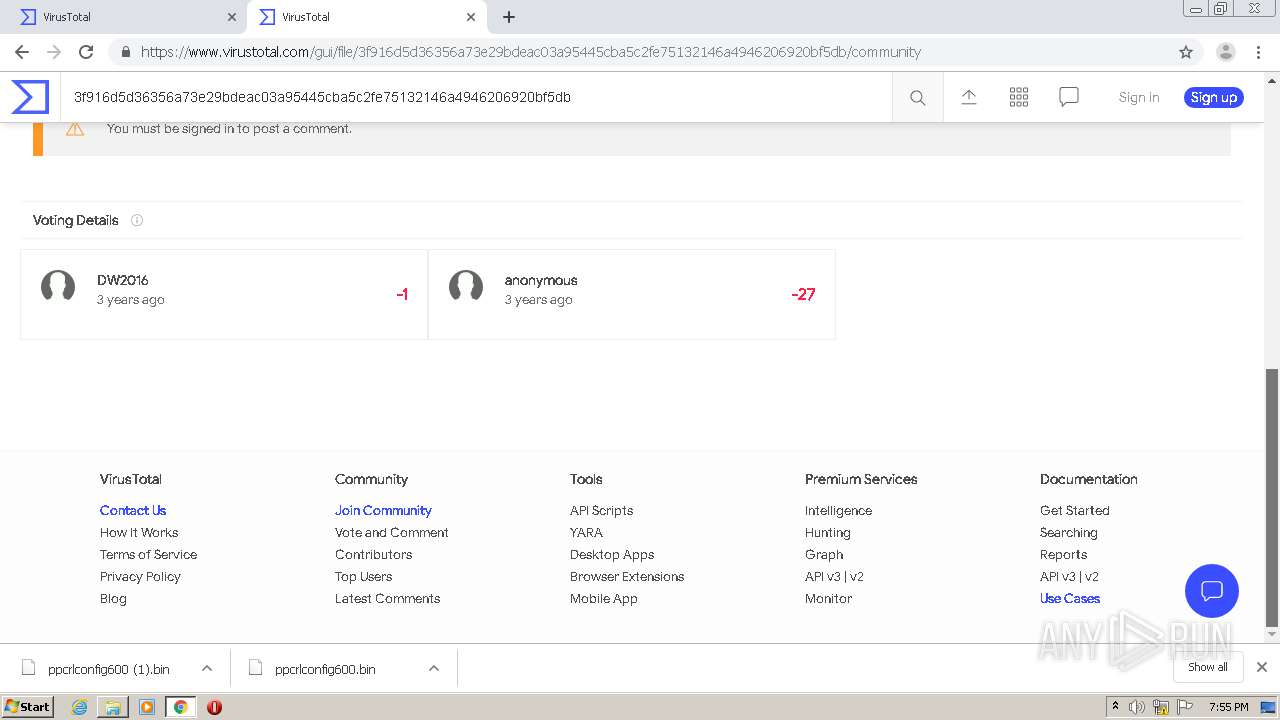
Task: Open Chrome profile avatar icon
Action: coord(1225,52)
